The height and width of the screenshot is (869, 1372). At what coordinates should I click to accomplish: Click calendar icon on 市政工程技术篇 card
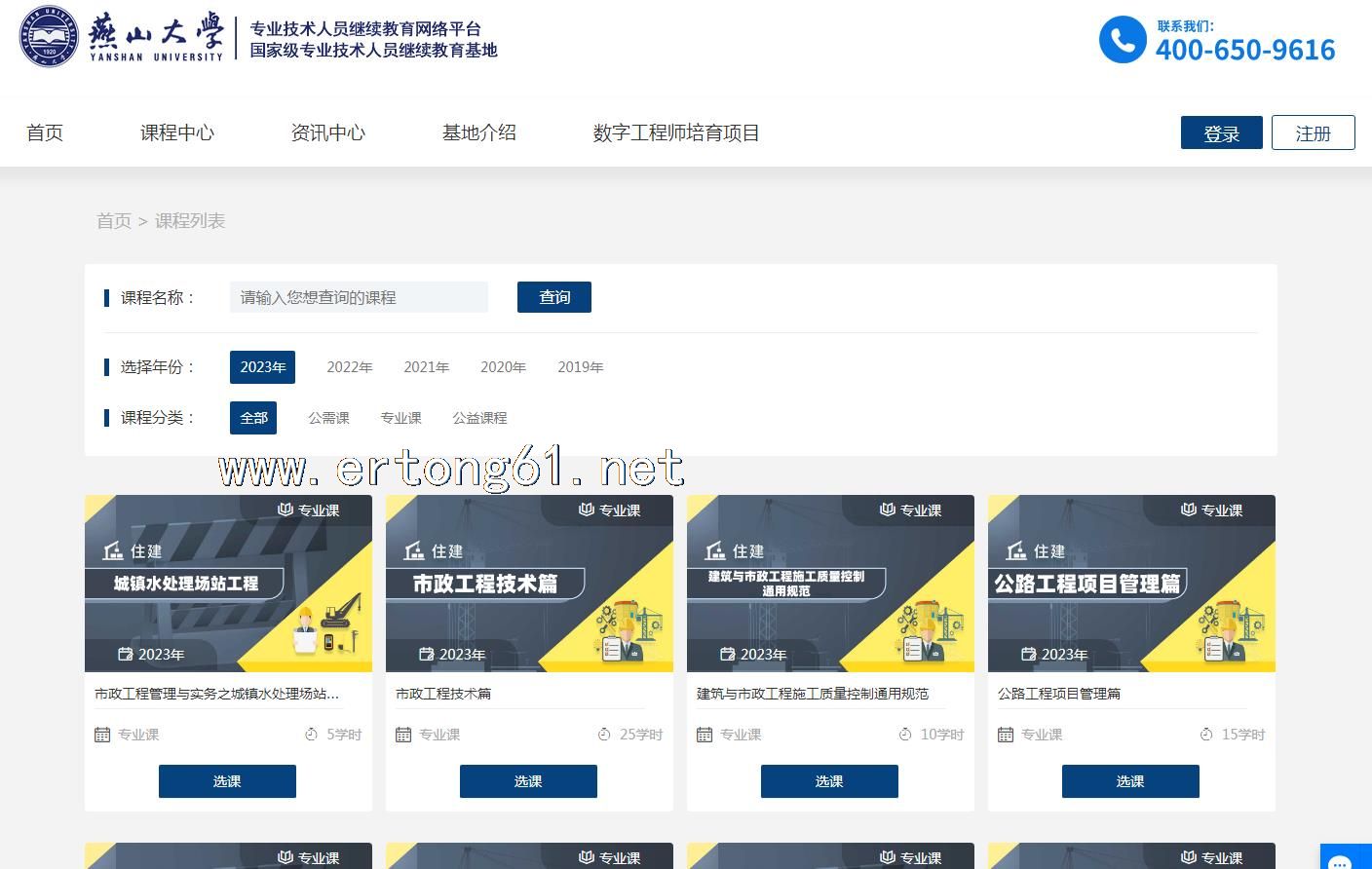(403, 735)
